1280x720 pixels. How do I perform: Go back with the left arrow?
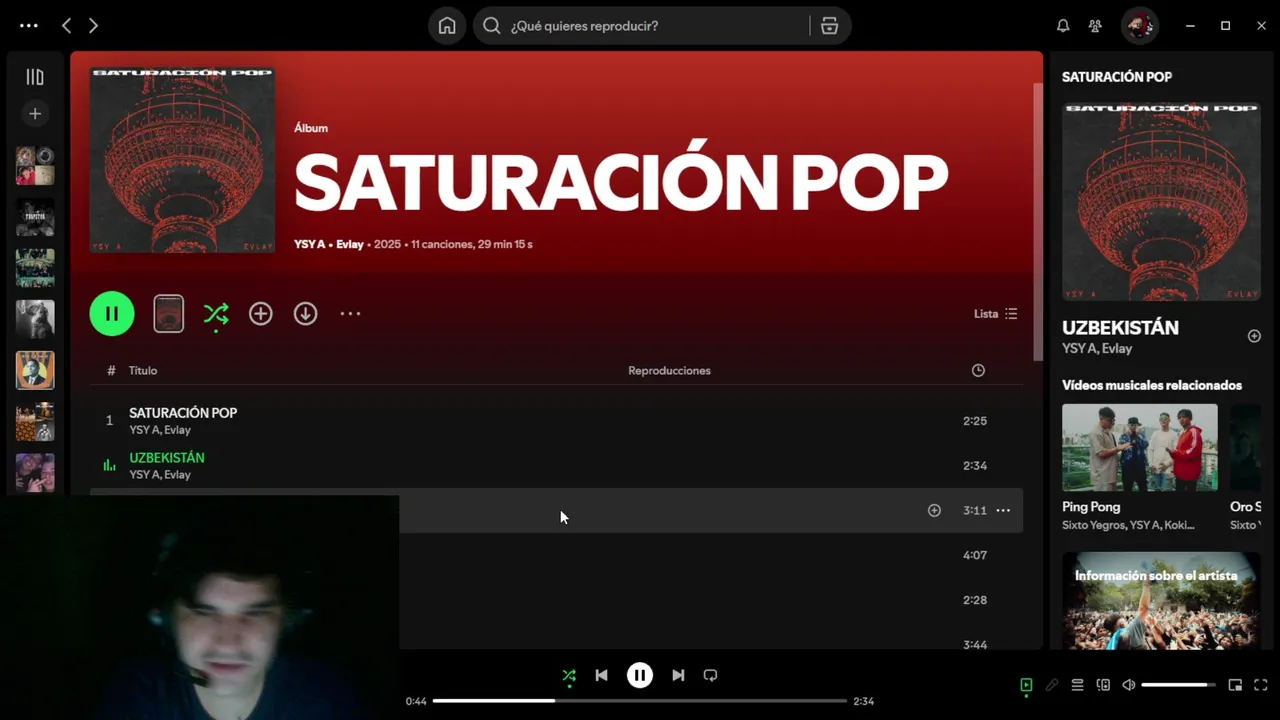pyautogui.click(x=66, y=26)
